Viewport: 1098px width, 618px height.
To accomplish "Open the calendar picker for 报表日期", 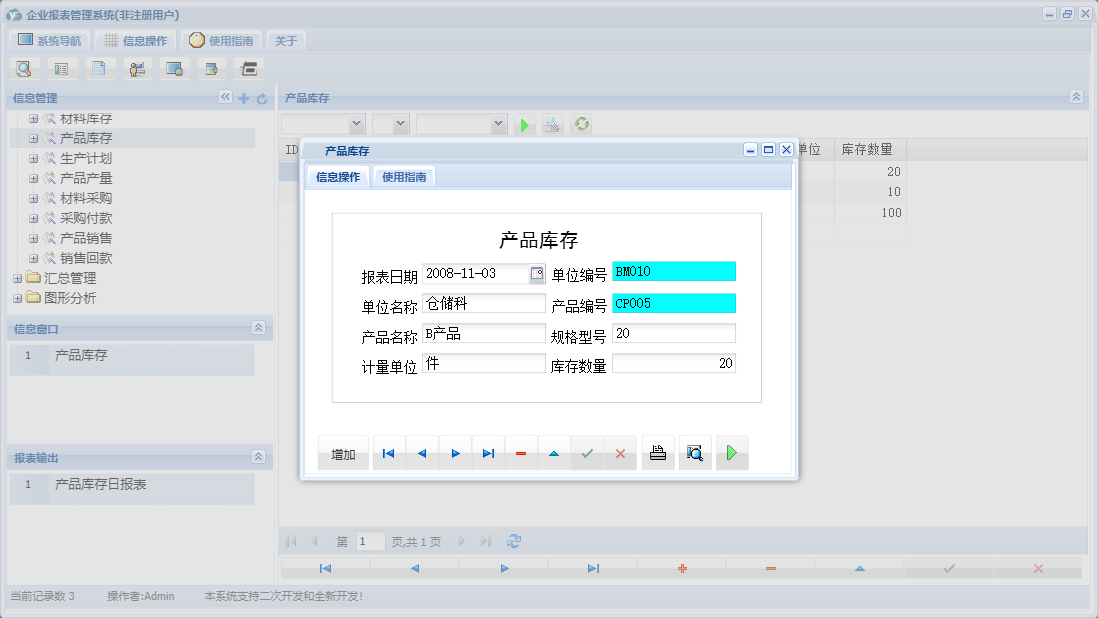I will click(x=536, y=274).
